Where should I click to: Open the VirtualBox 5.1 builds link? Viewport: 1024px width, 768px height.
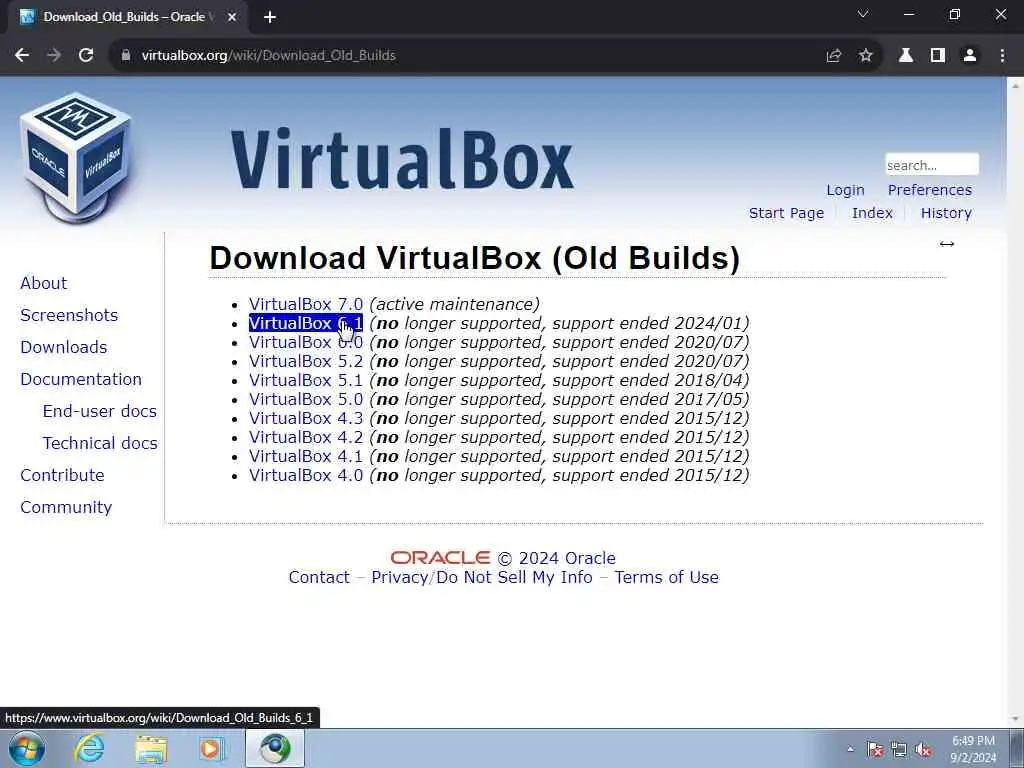[306, 380]
